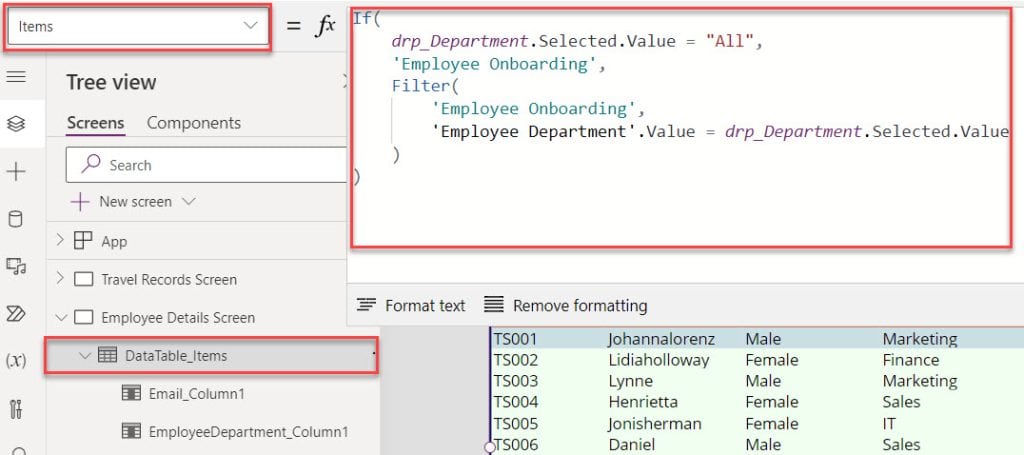
Task: Click the TS005 row ID cell
Action: point(515,424)
